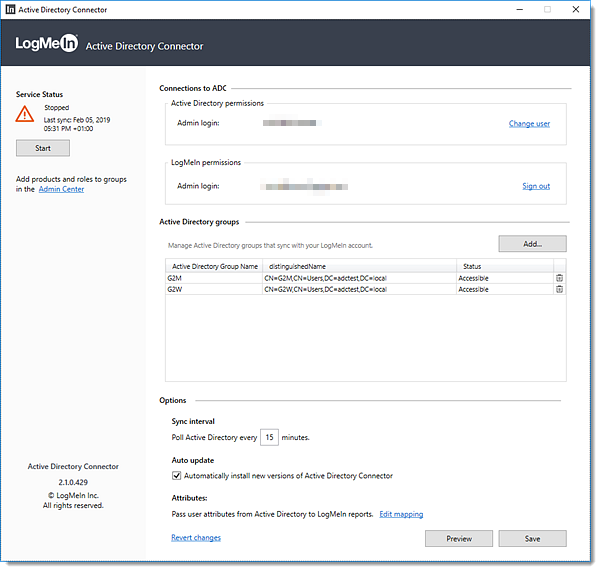Delete the G2M group with trash icon
This screenshot has height=571, width=600.
(x=559, y=278)
